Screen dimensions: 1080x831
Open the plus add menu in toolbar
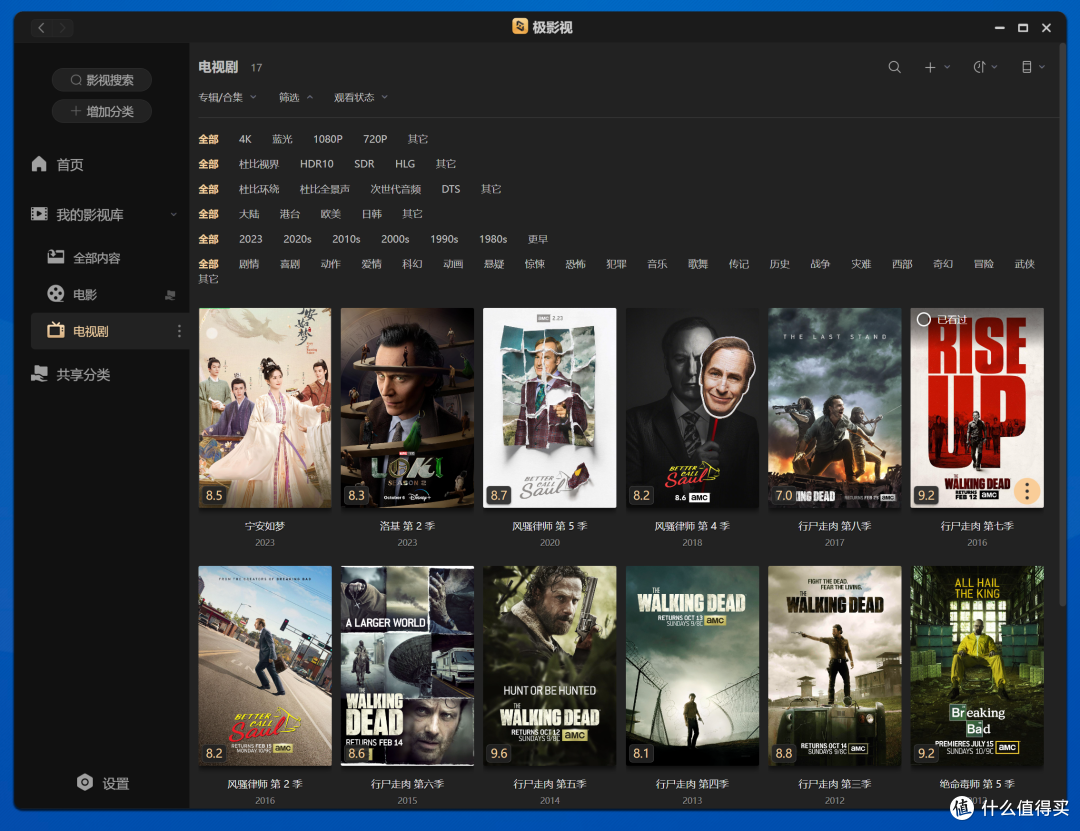(937, 67)
